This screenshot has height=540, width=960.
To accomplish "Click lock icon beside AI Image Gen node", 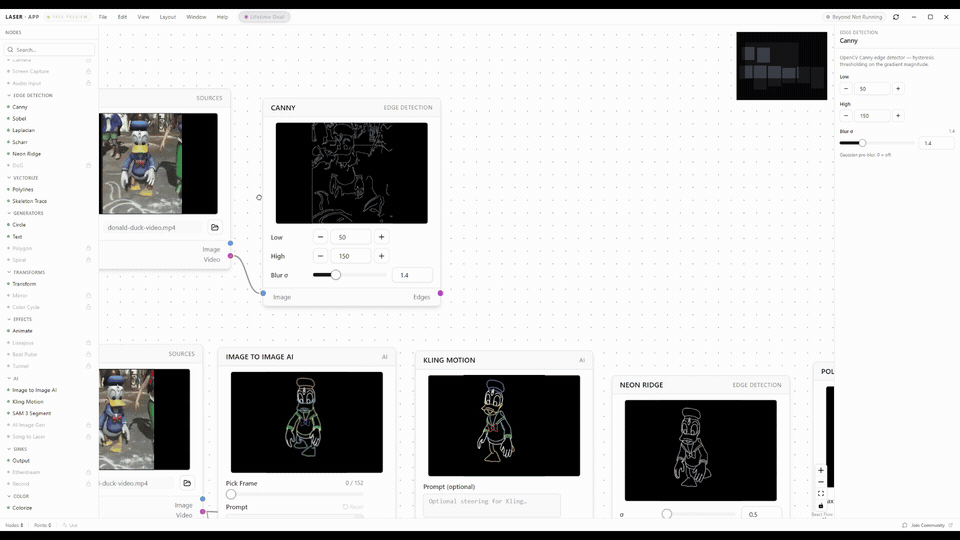I will [88, 425].
